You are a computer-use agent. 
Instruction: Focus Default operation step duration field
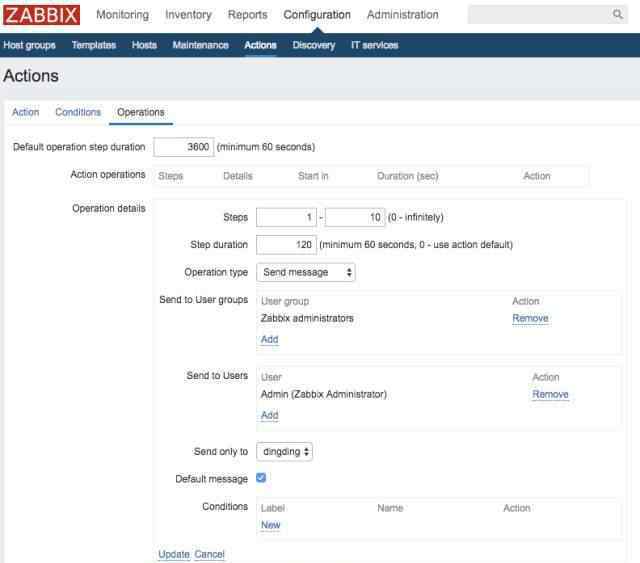tap(184, 147)
